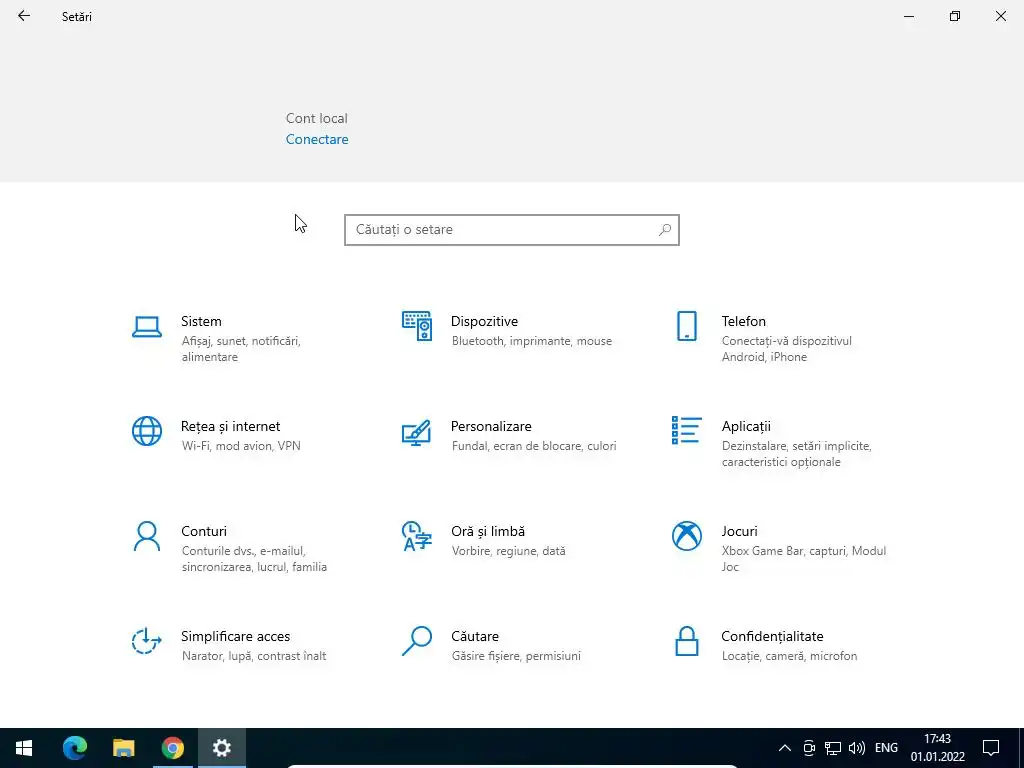Viewport: 1024px width, 768px height.
Task: Open the Telefon phone icon
Action: (686, 326)
